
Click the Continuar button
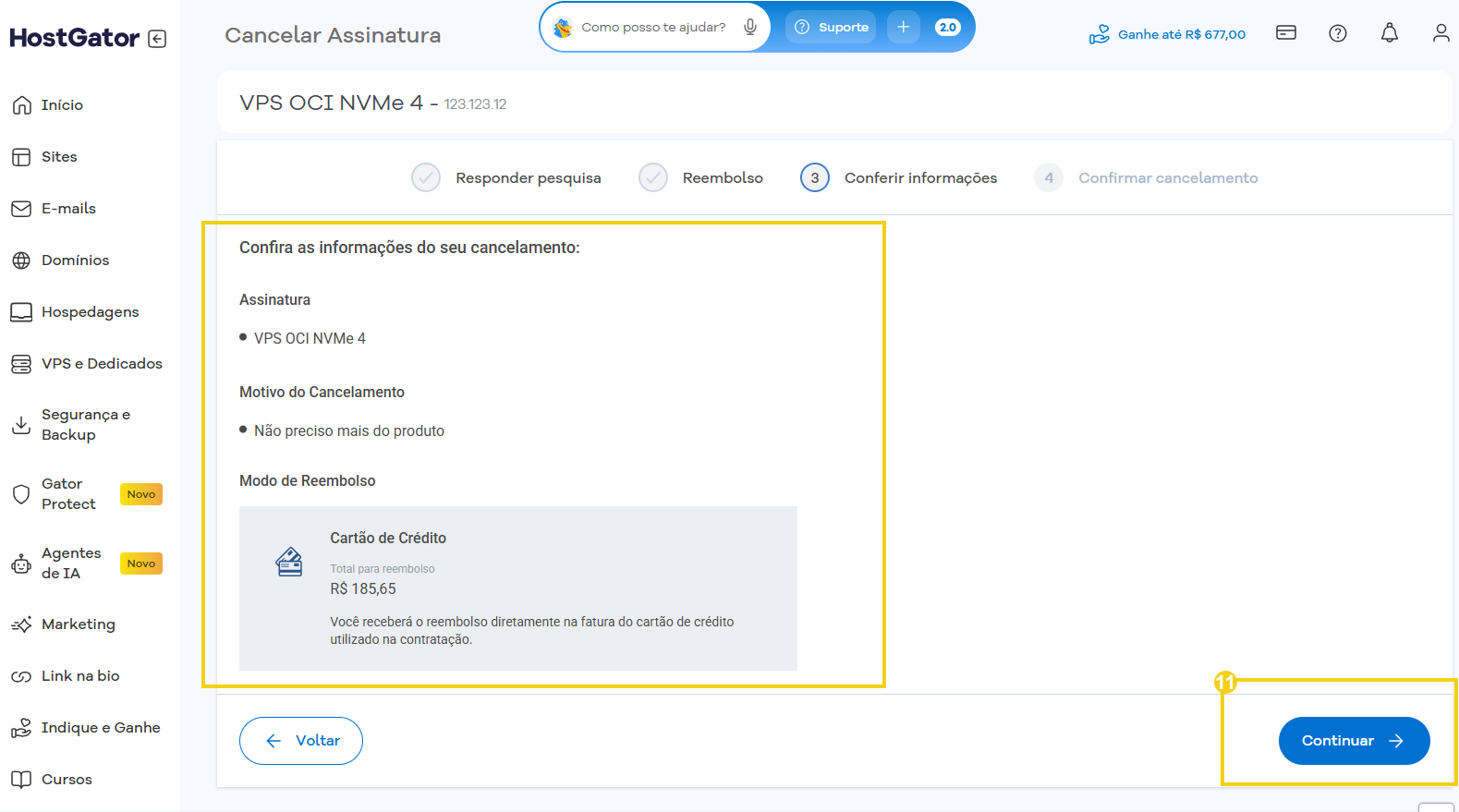click(1355, 741)
